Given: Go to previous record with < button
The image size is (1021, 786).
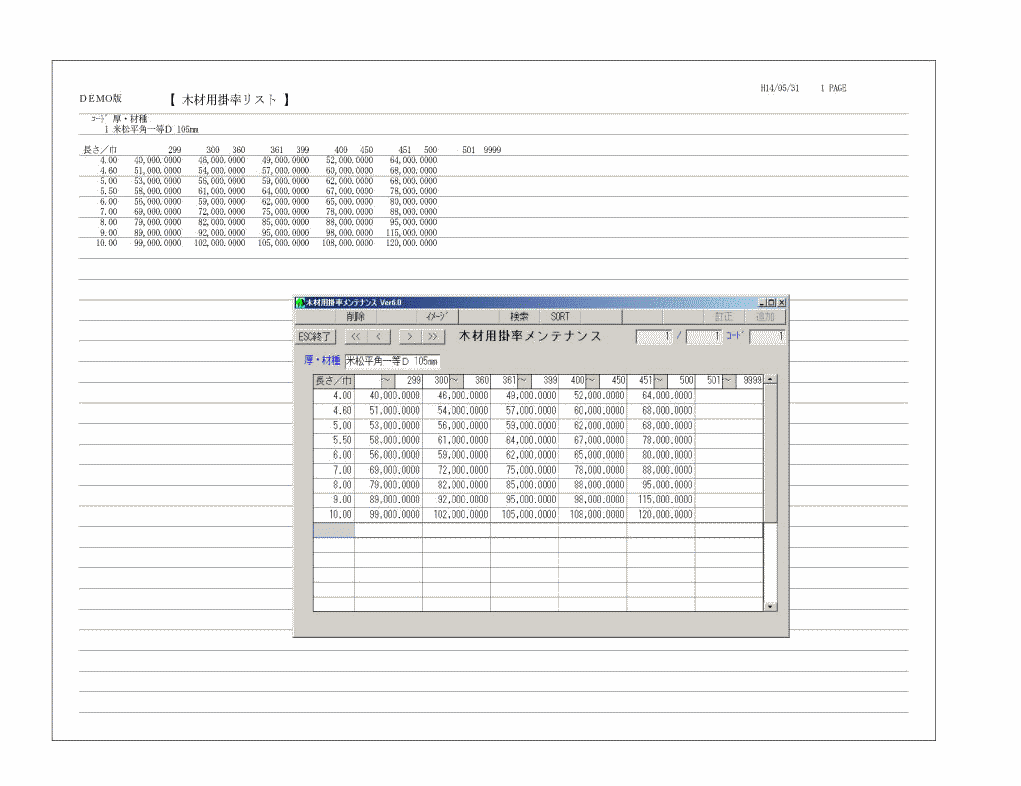Looking at the screenshot, I should point(379,337).
